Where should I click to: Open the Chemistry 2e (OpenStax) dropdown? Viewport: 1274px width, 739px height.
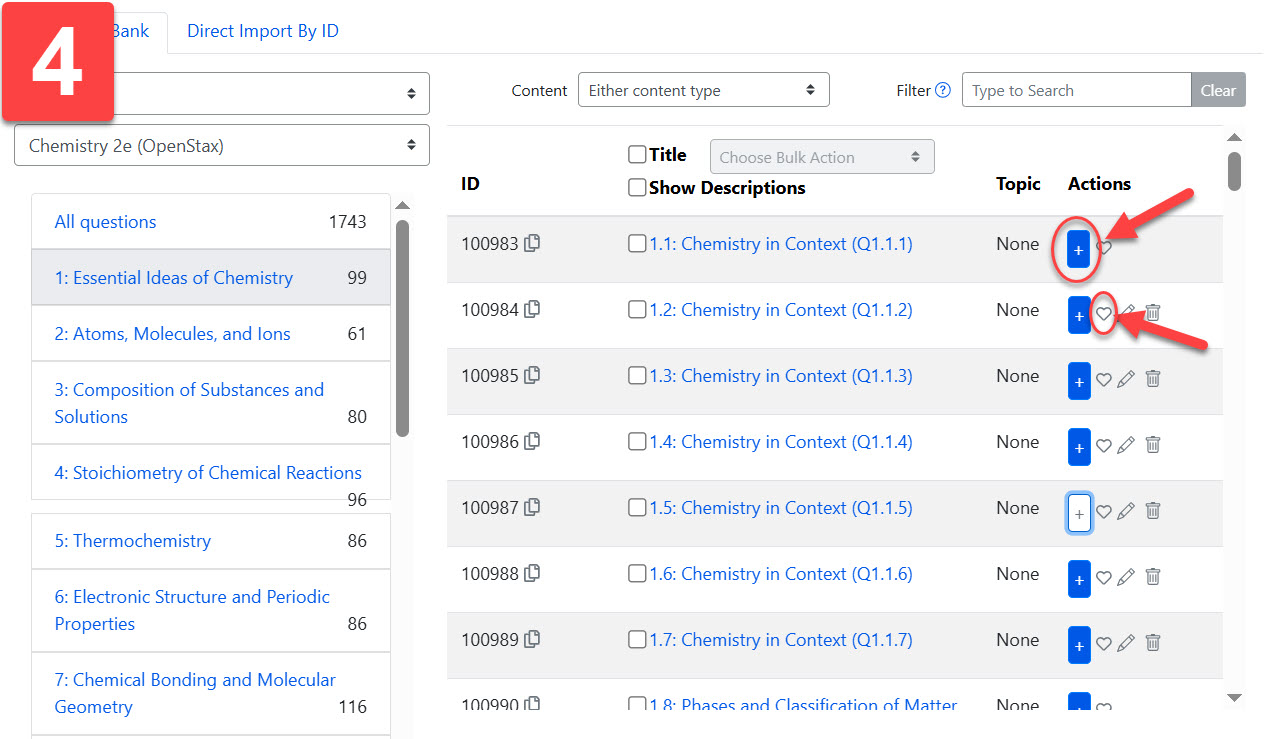[222, 145]
